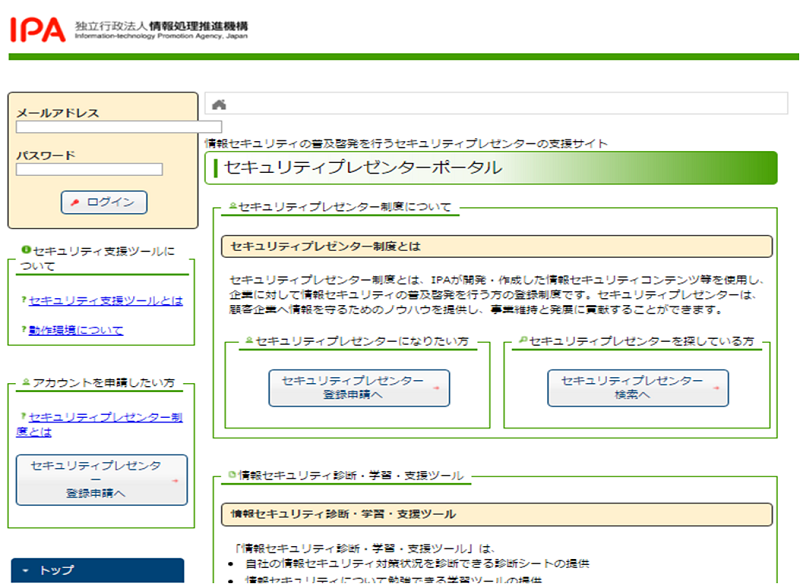Click the arrow icon beside トップ
This screenshot has height=584, width=800.
coord(26,570)
